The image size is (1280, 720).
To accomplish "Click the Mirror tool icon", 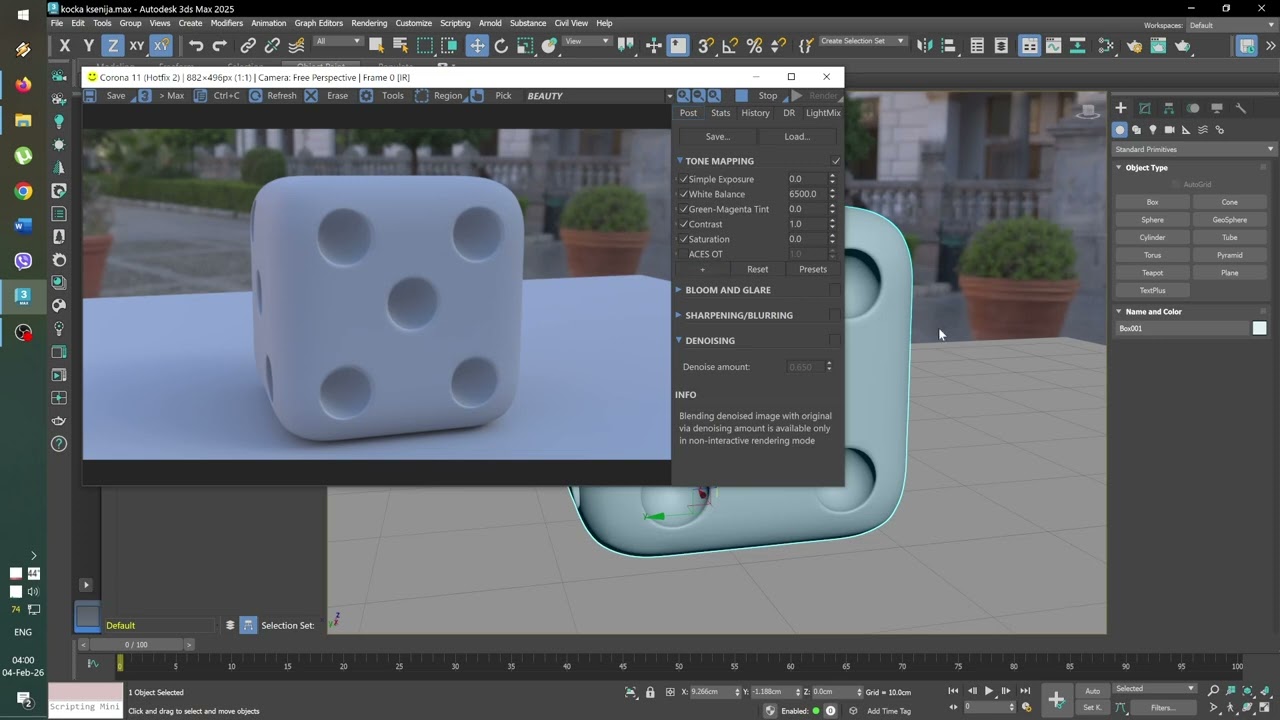I will pos(924,45).
